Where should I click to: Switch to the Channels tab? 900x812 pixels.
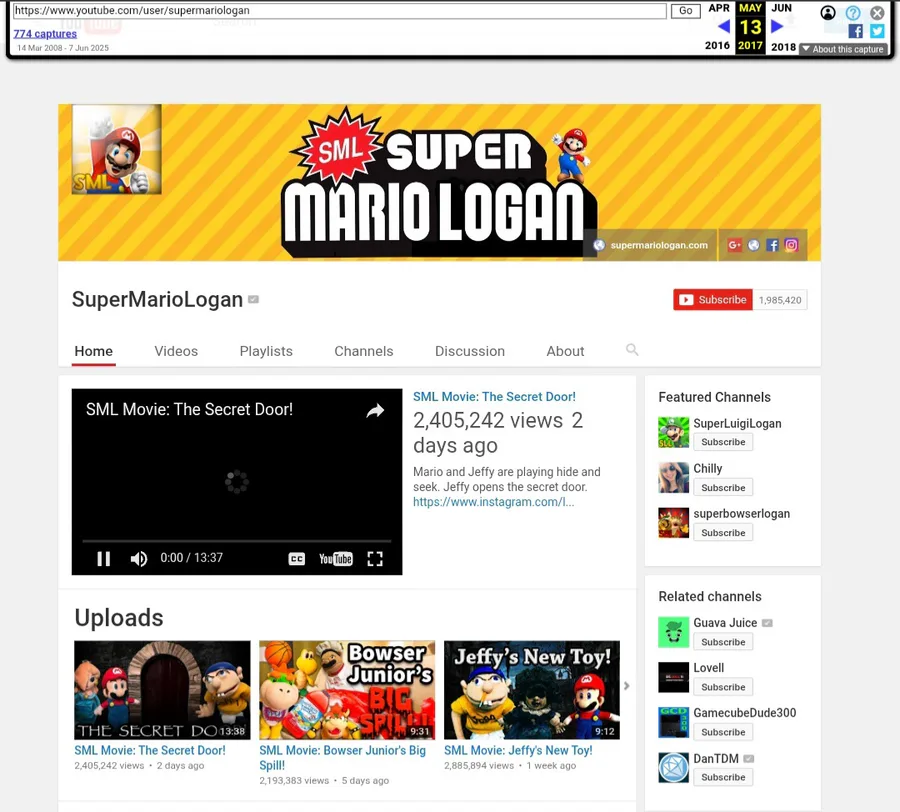tap(364, 351)
